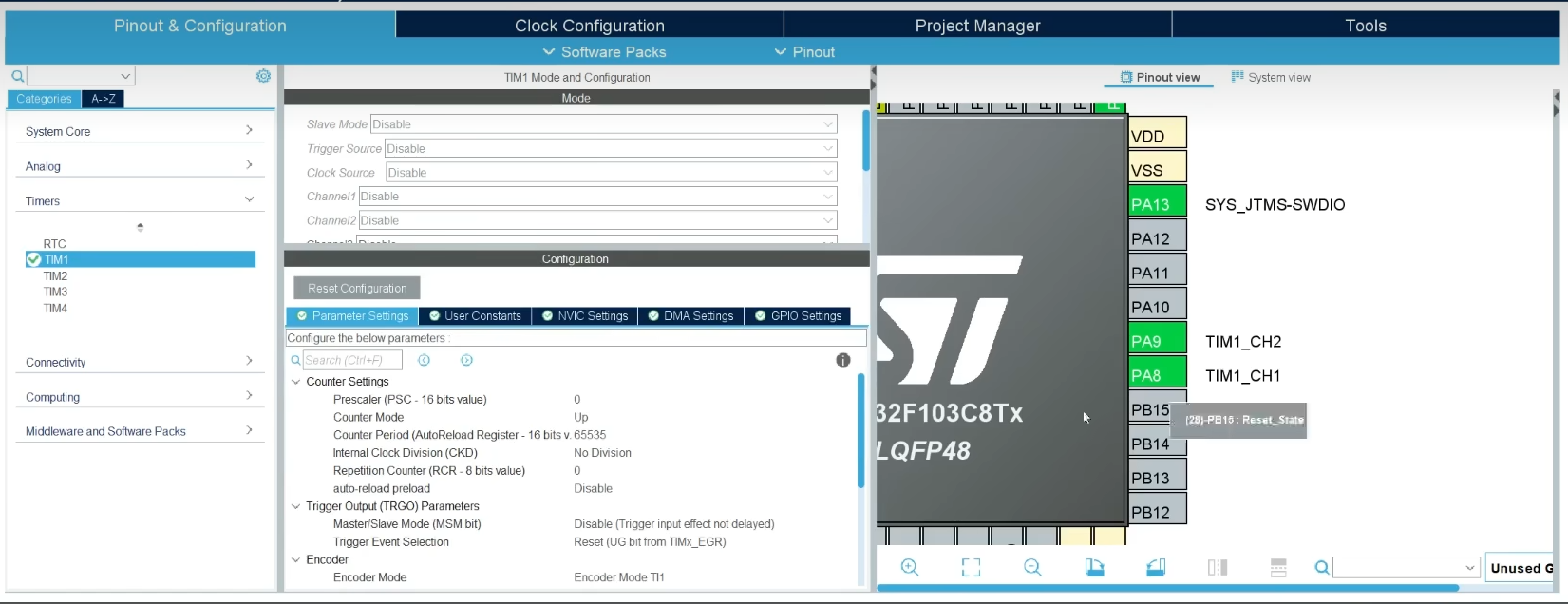Flip chip horizontally with the toolbar icon
1568x604 pixels.
1218,567
